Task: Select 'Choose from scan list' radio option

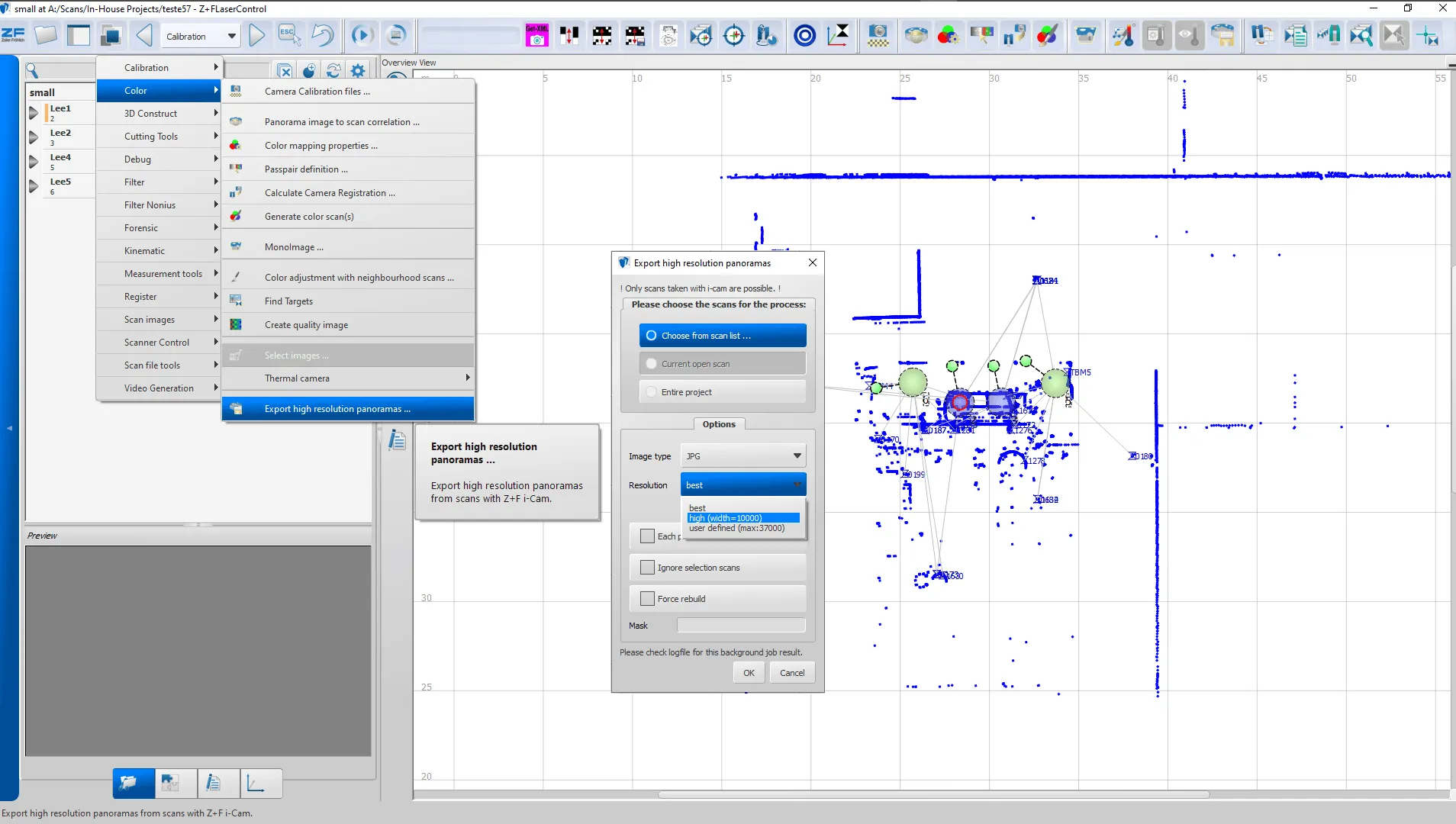Action: 723,336
